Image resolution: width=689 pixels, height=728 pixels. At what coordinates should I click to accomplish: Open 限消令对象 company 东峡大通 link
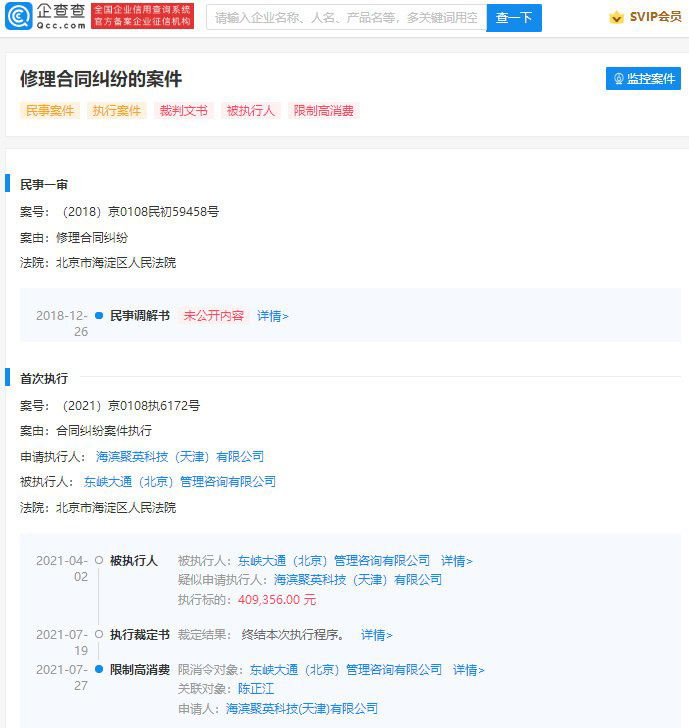point(346,670)
